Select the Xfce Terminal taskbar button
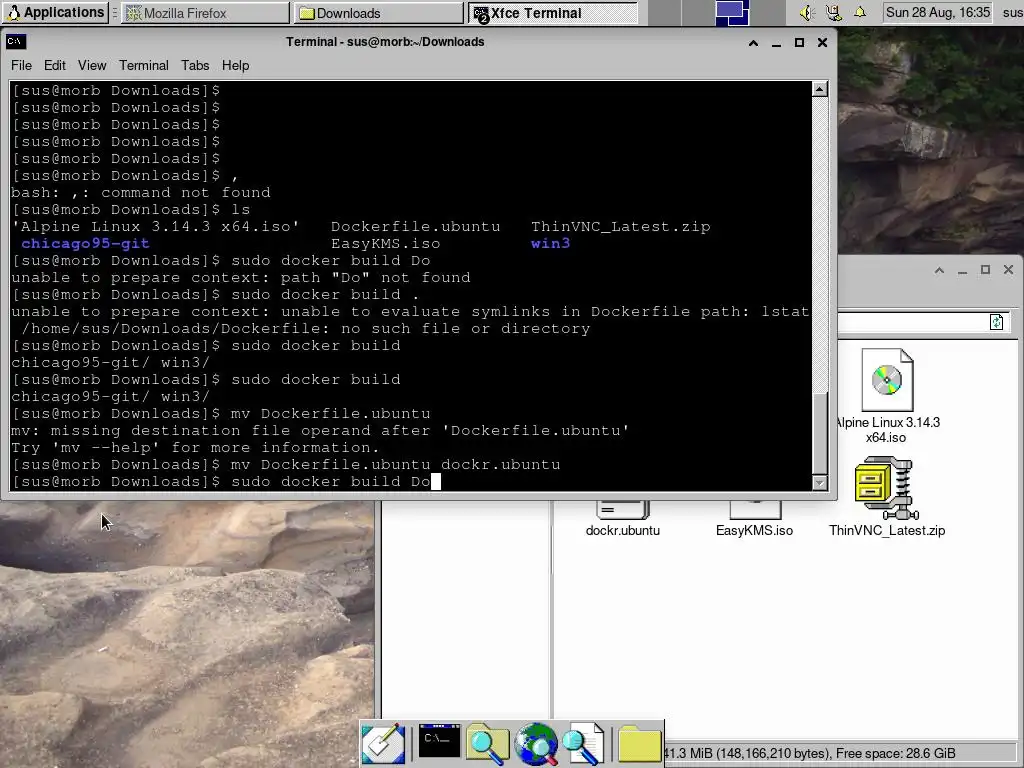The image size is (1024, 768). tap(552, 12)
